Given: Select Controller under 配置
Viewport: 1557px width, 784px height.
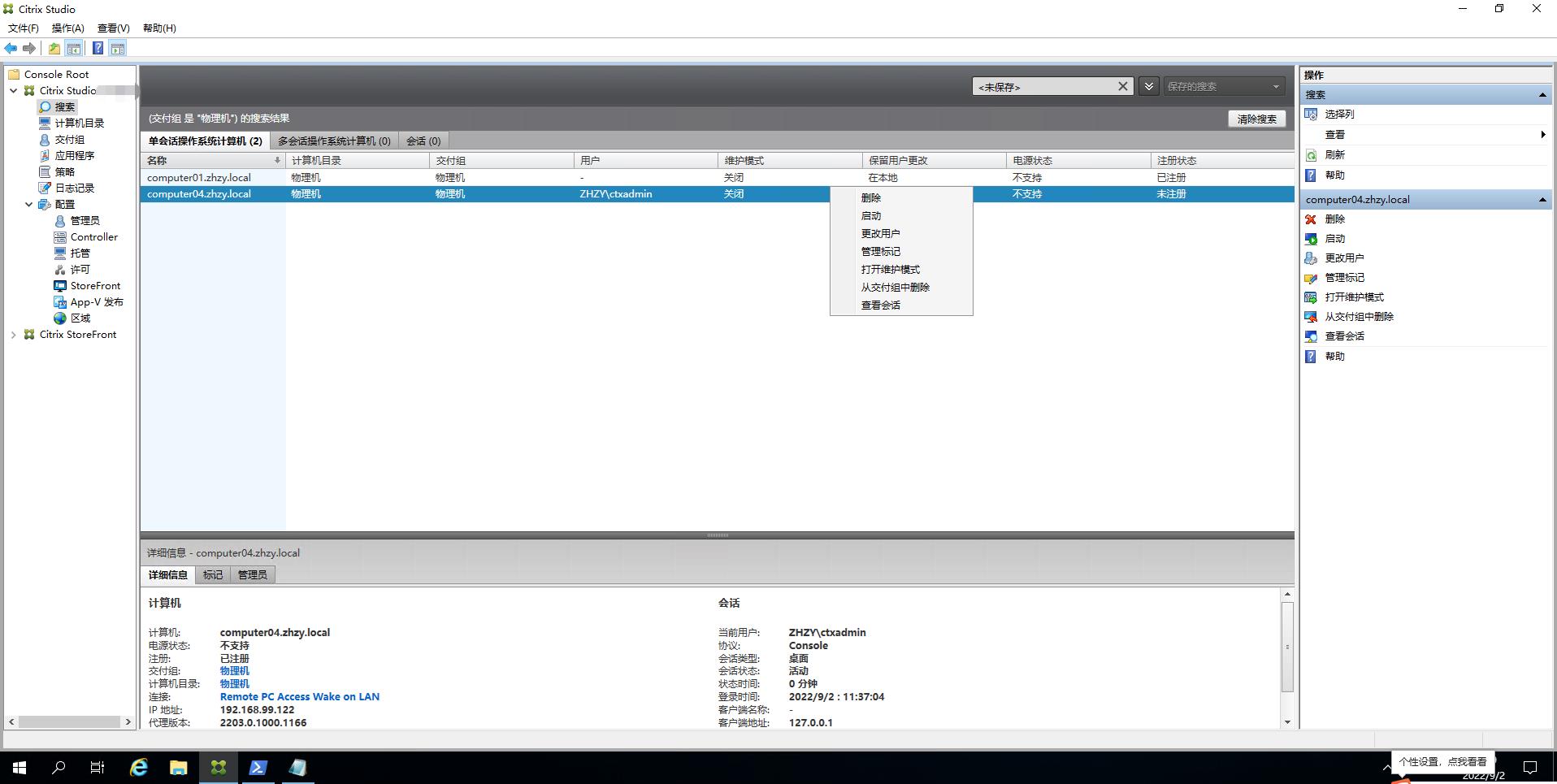Looking at the screenshot, I should pyautogui.click(x=94, y=236).
